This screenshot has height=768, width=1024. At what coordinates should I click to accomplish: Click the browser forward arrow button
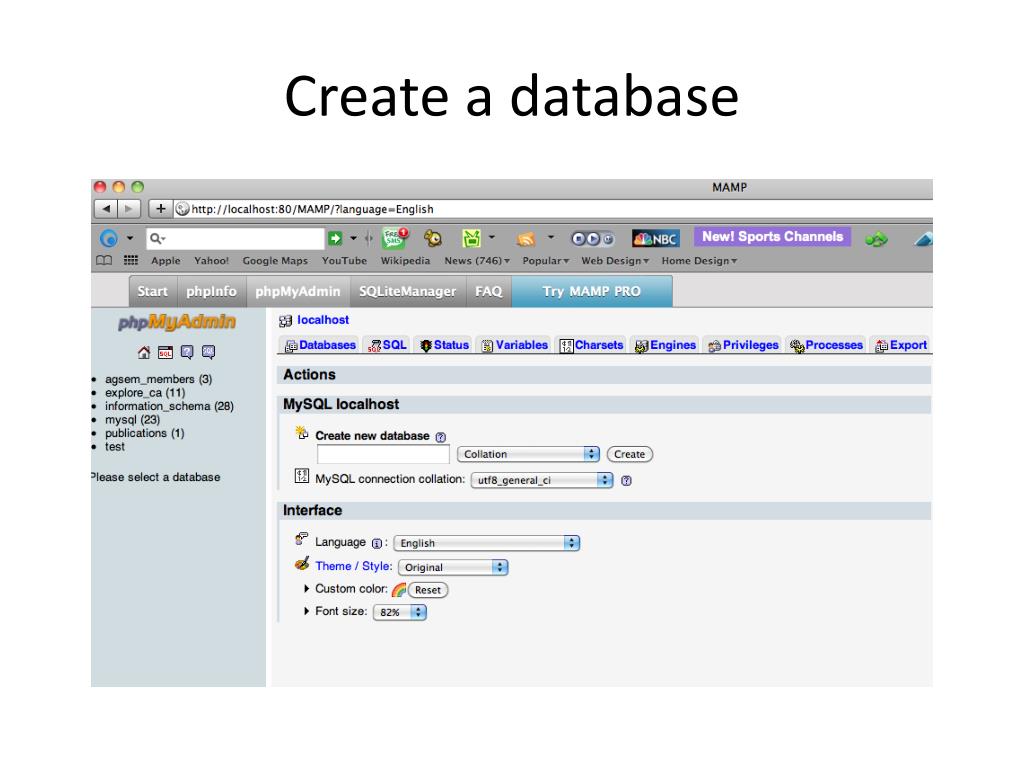pyautogui.click(x=129, y=209)
